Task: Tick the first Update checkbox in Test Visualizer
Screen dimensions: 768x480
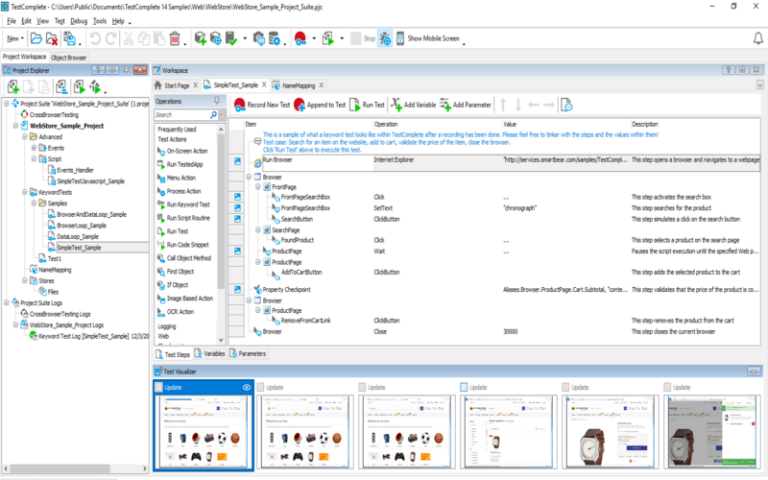Action: pyautogui.click(x=160, y=386)
